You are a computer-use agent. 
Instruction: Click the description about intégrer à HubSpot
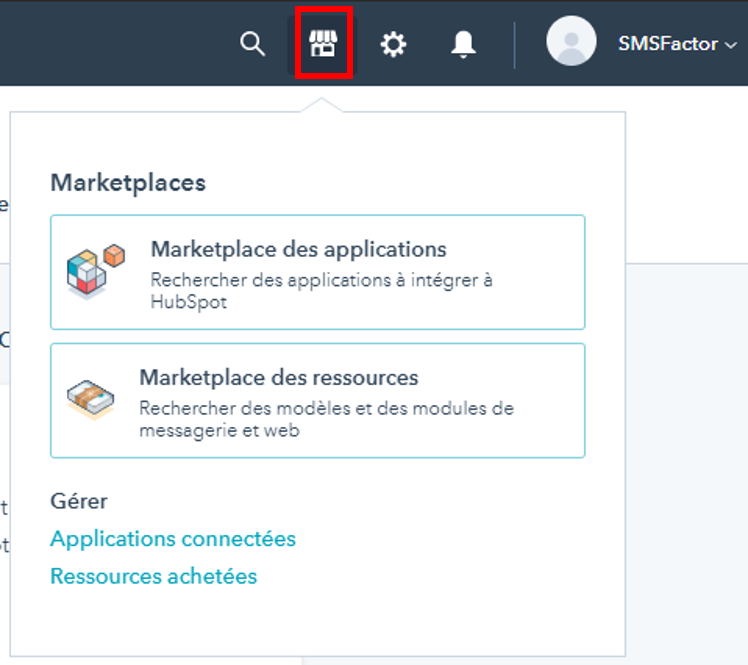[322, 291]
